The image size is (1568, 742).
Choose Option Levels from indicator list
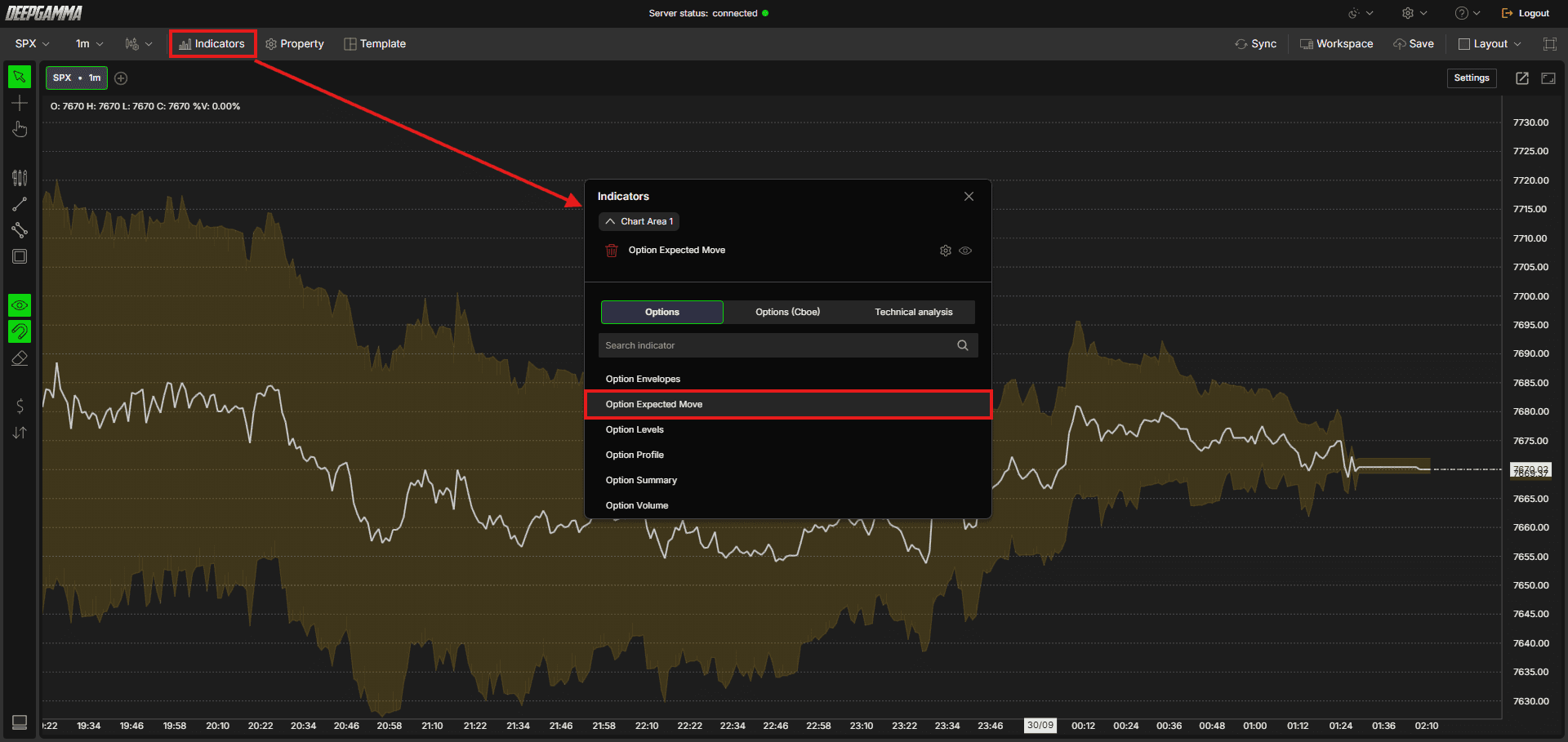788,429
